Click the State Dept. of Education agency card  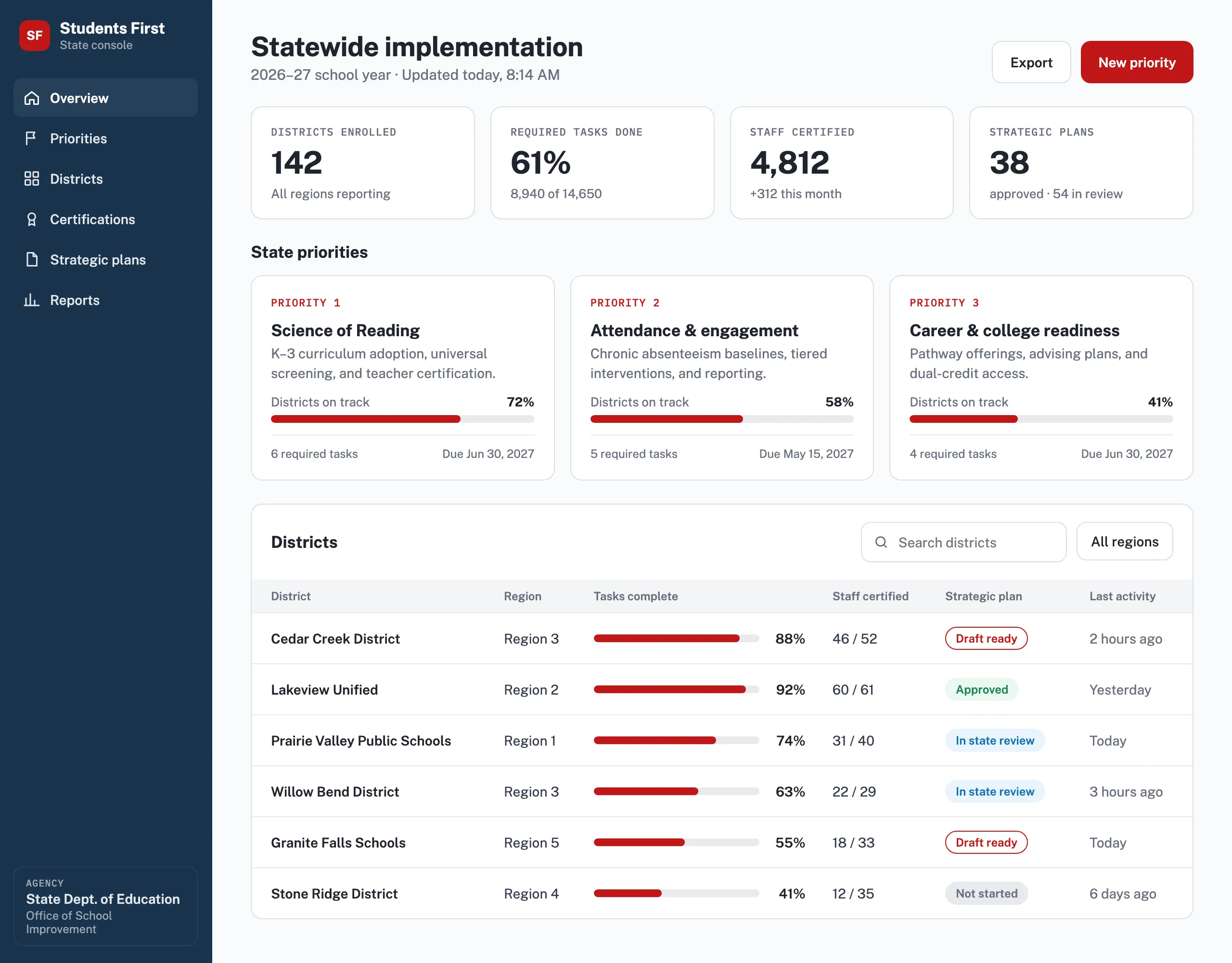[x=105, y=906]
